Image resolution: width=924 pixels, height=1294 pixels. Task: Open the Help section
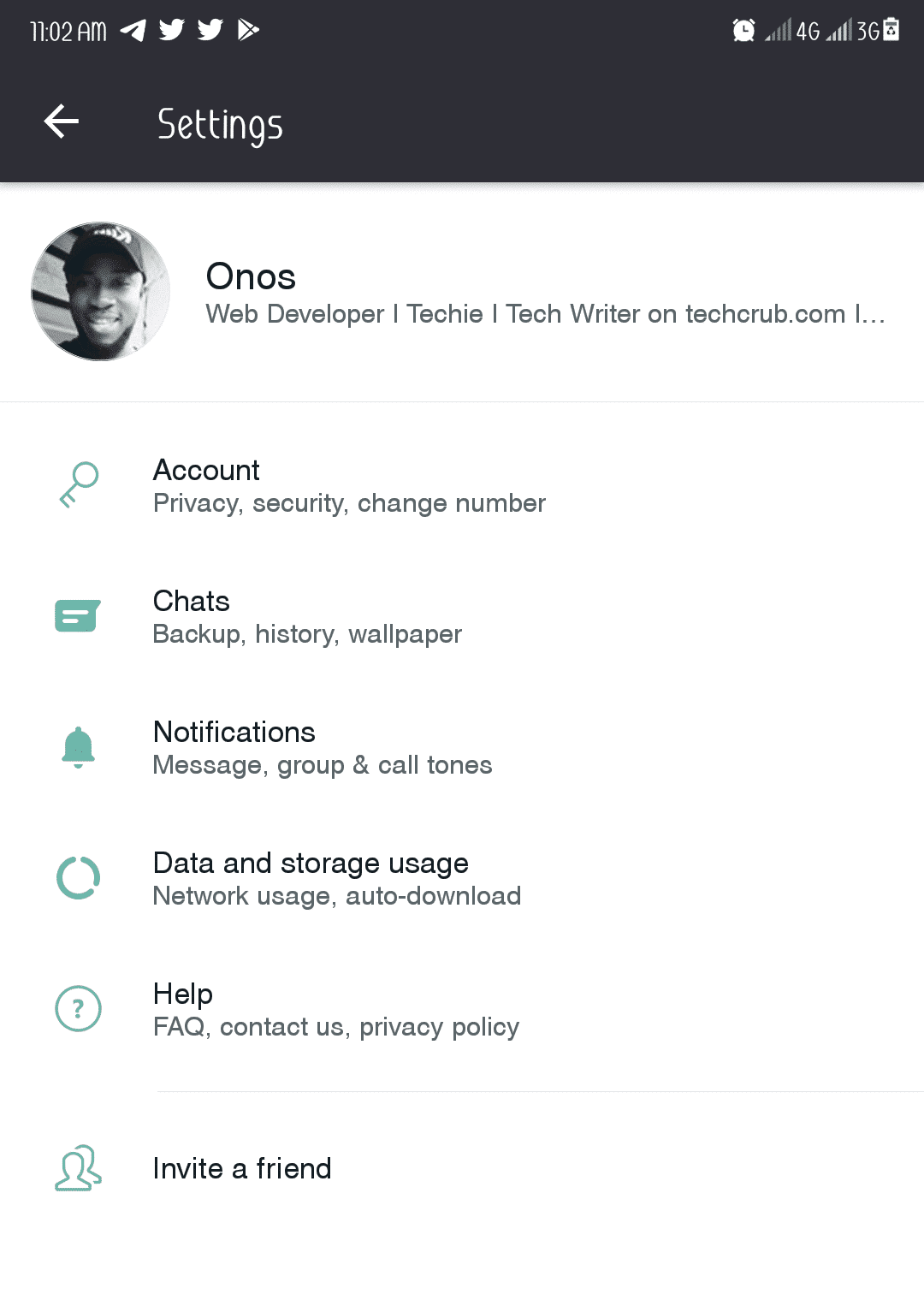pyautogui.click(x=335, y=1009)
